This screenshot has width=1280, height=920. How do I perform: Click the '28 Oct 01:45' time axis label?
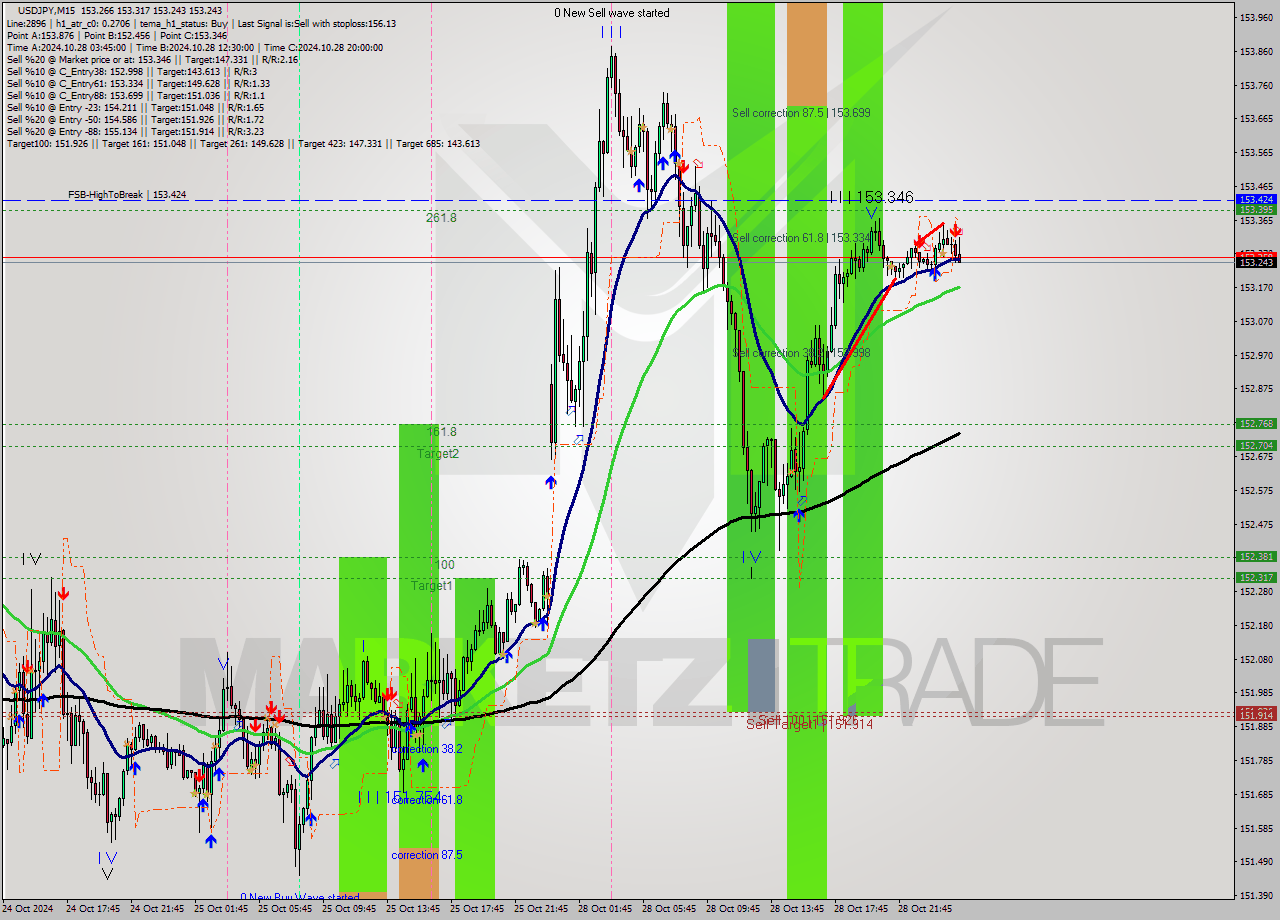tap(606, 909)
